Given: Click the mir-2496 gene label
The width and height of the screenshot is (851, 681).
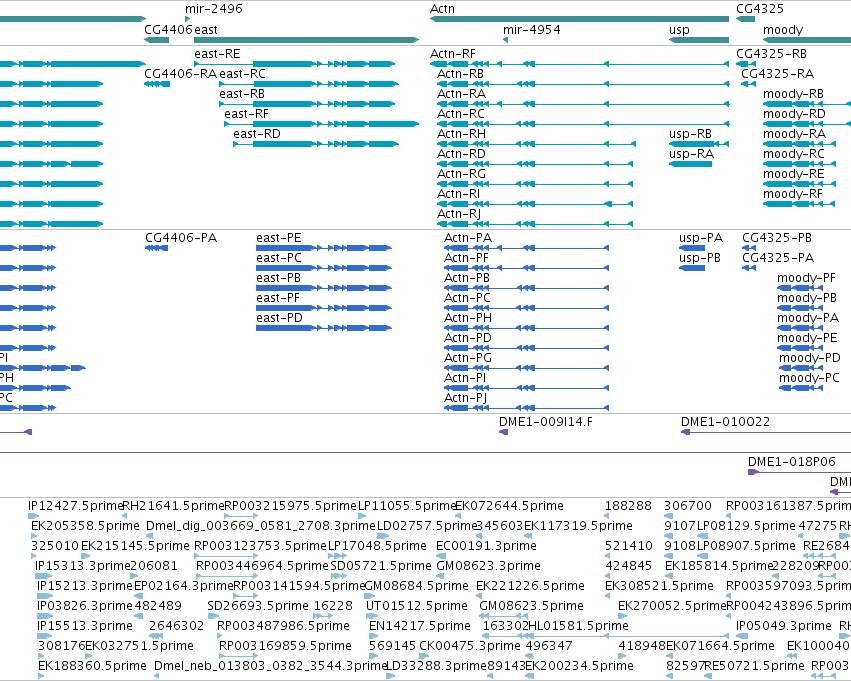Looking at the screenshot, I should click(214, 9).
